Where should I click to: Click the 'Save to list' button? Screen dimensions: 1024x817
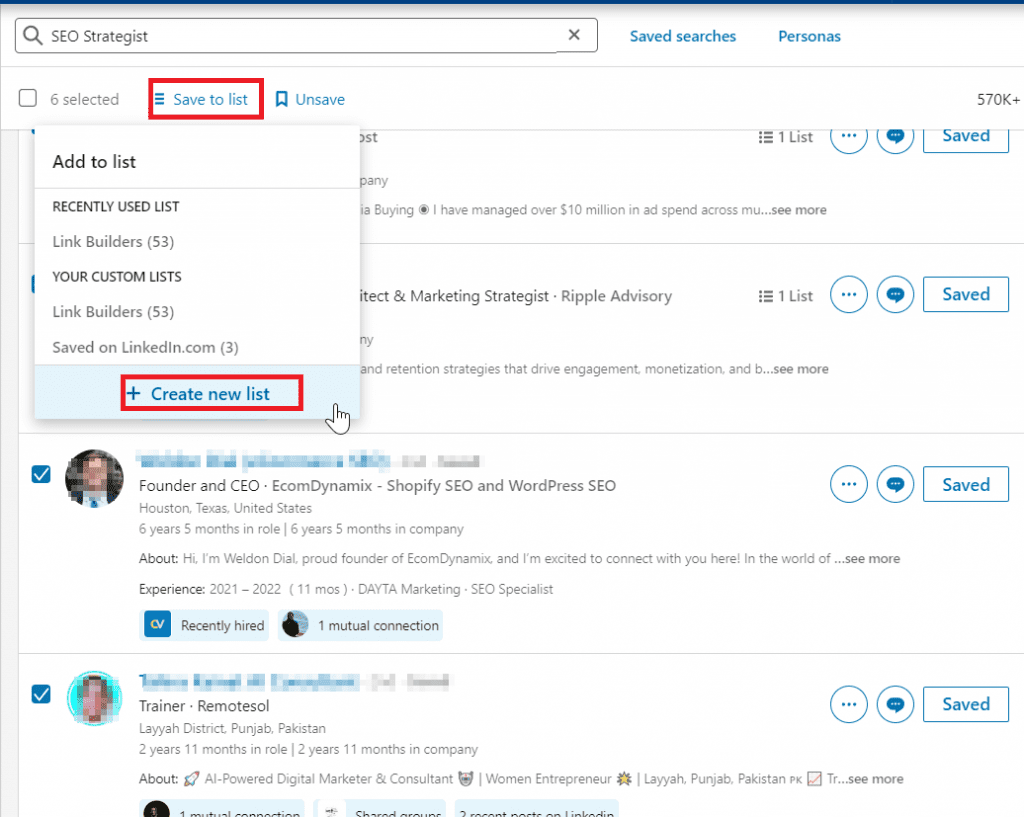click(x=205, y=98)
